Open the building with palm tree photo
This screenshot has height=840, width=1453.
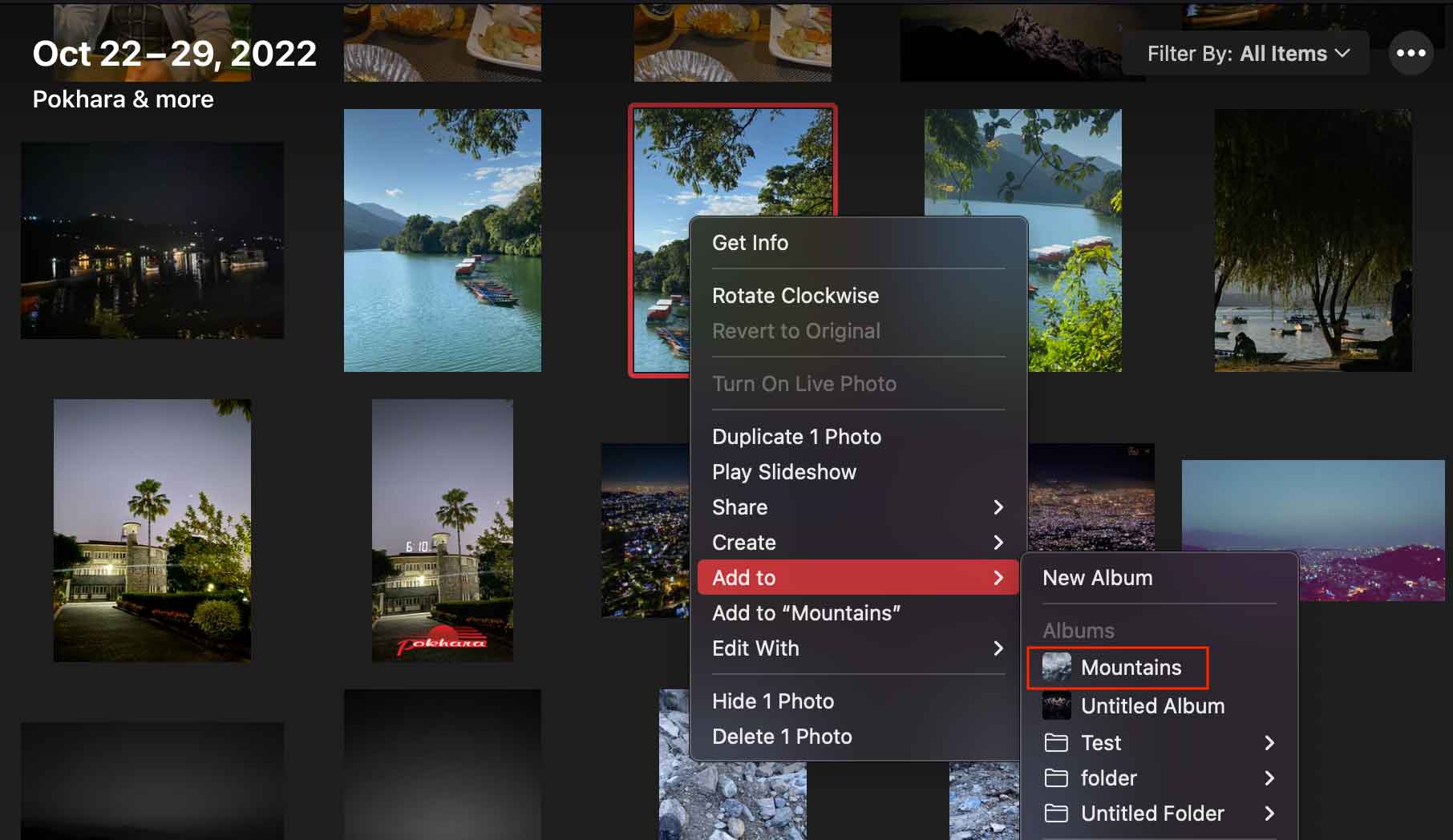point(152,531)
